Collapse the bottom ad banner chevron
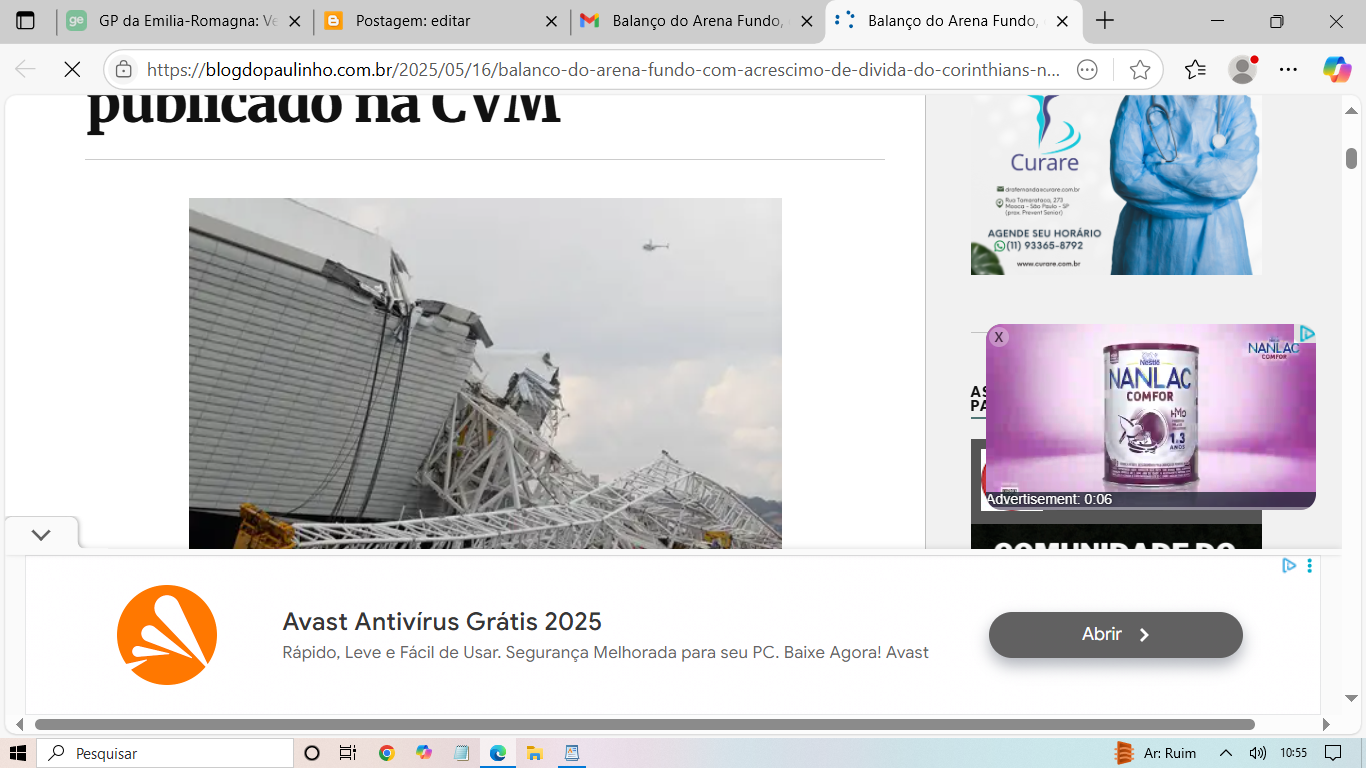 41,534
